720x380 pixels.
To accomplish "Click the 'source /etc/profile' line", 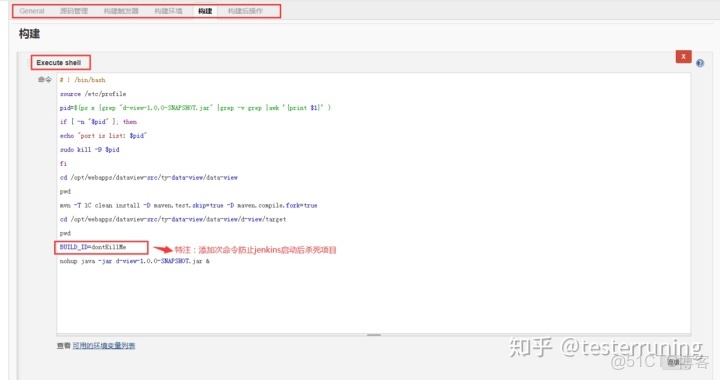I will tap(93, 94).
